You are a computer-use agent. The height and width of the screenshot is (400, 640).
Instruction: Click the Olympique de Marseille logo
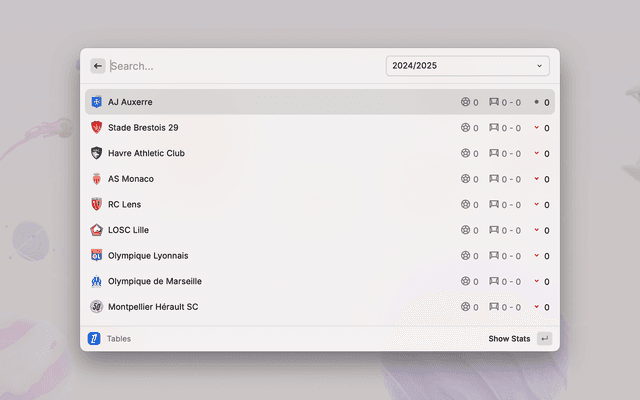point(97,281)
